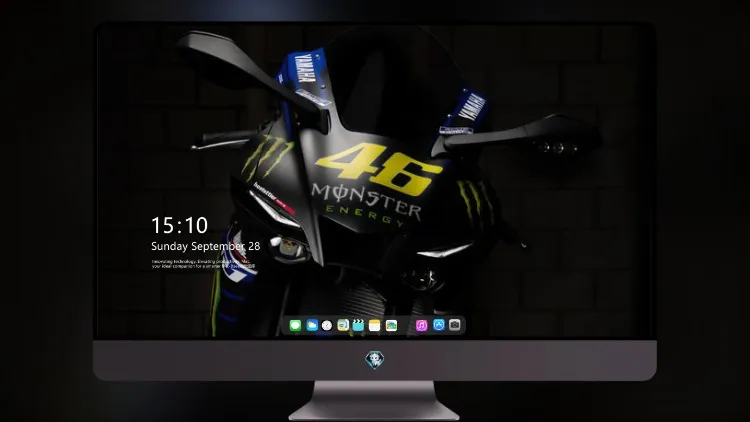Open the green Messages app in the dock
Screen dimensions: 750x422
tap(295, 325)
